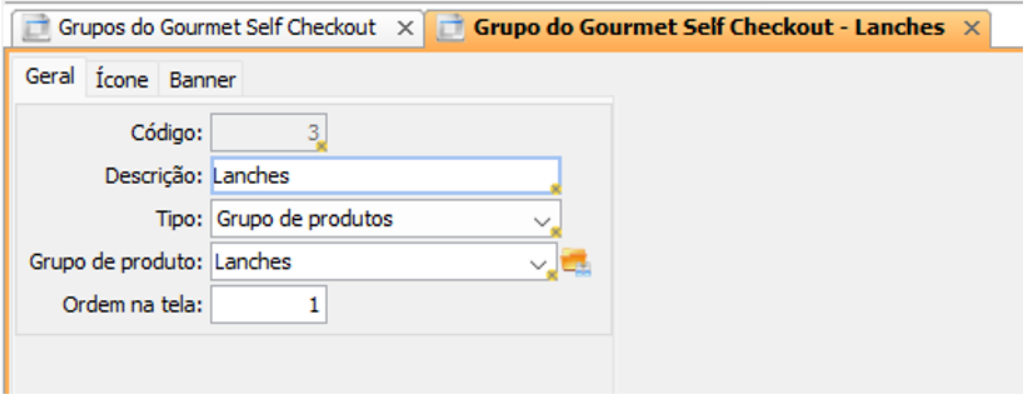This screenshot has height=396, width=1025.
Task: Switch to the Ícone tab
Action: coord(122,80)
